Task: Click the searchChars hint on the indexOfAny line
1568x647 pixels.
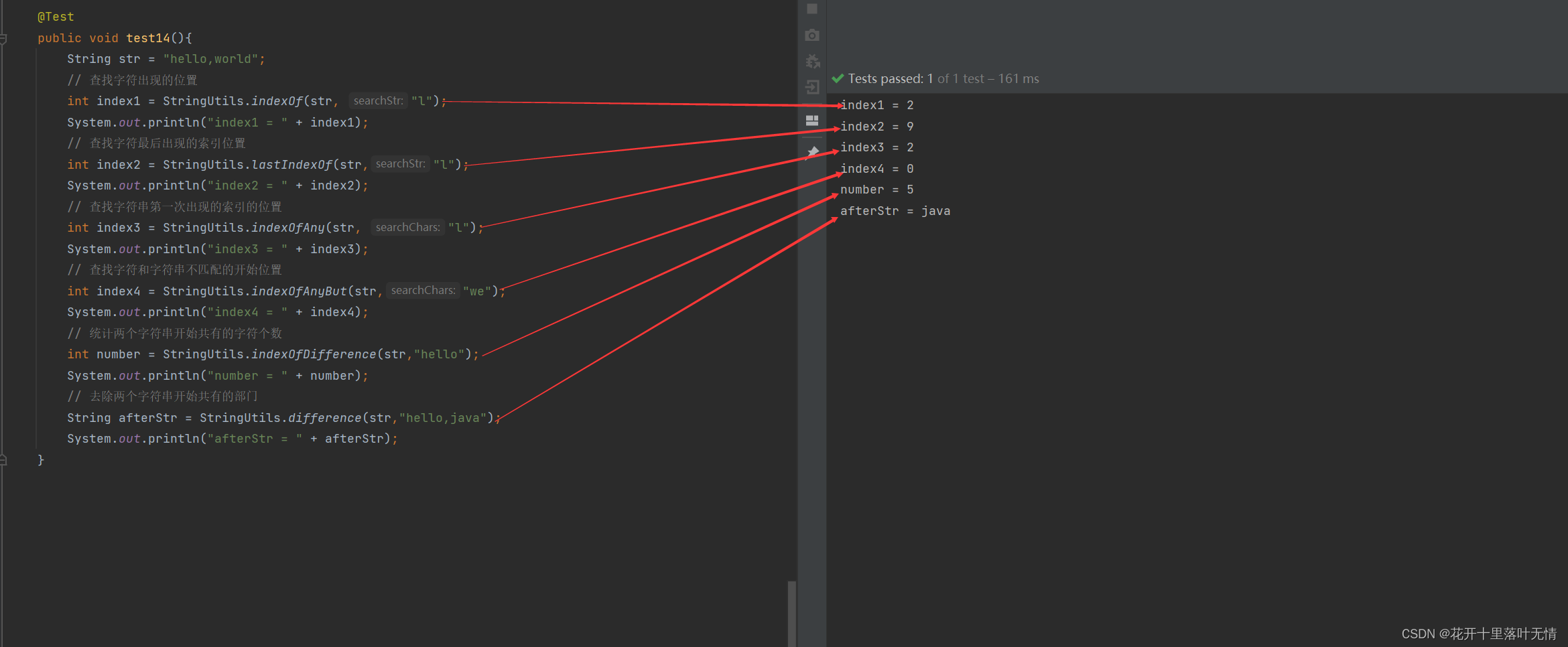Action: [x=408, y=228]
